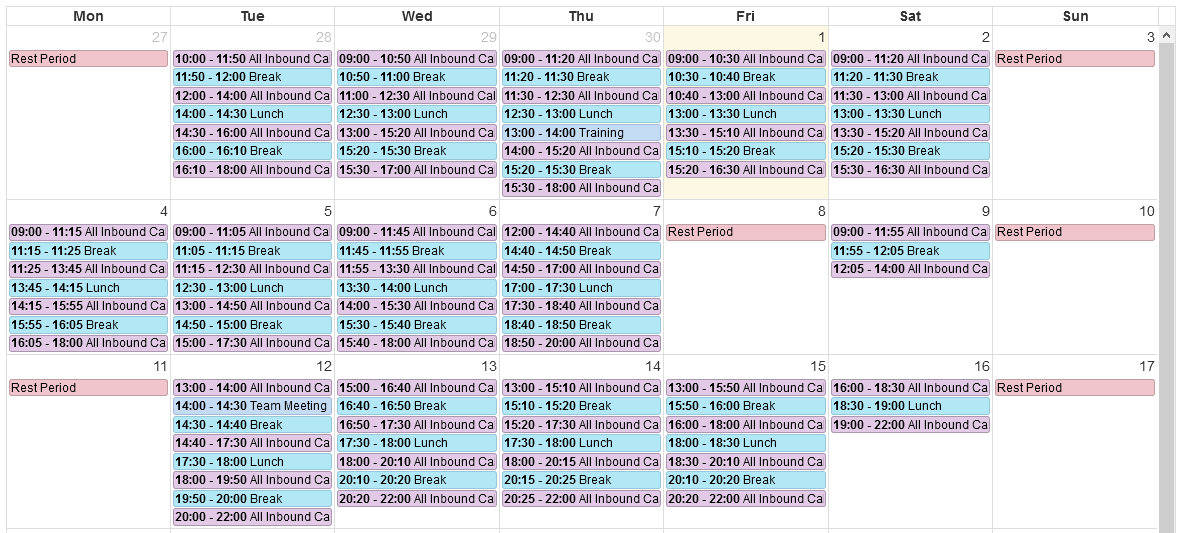Viewport: 1181px width, 533px height.
Task: Open Rest Period on Sunday 17
Action: point(1075,388)
